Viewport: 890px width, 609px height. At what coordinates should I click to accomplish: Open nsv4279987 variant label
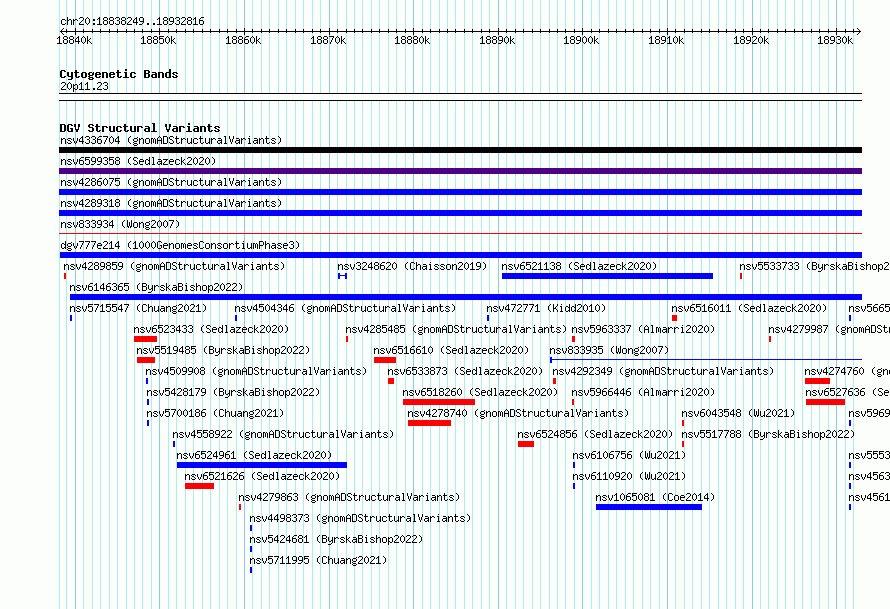tap(829, 329)
